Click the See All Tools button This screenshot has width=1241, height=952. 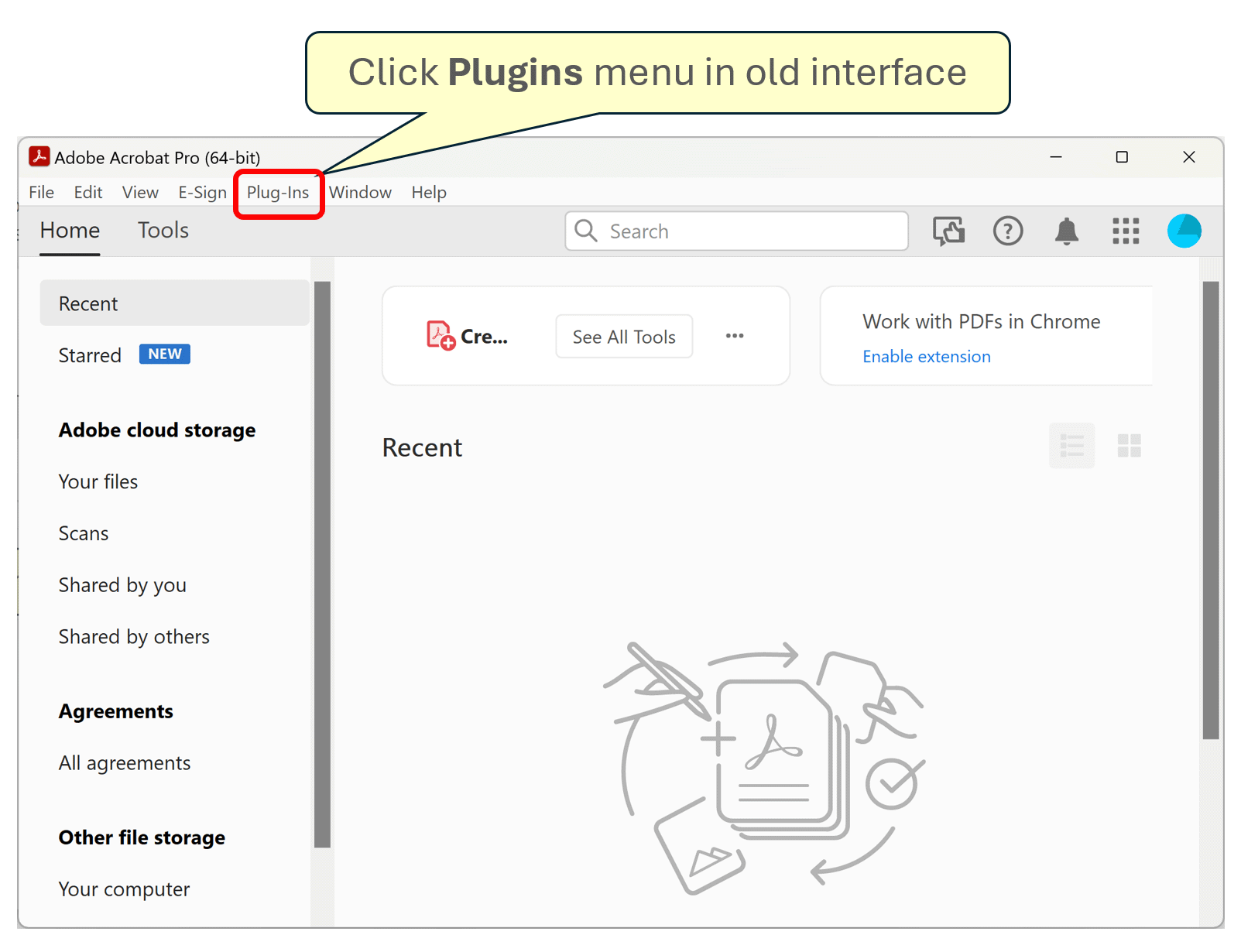[623, 336]
